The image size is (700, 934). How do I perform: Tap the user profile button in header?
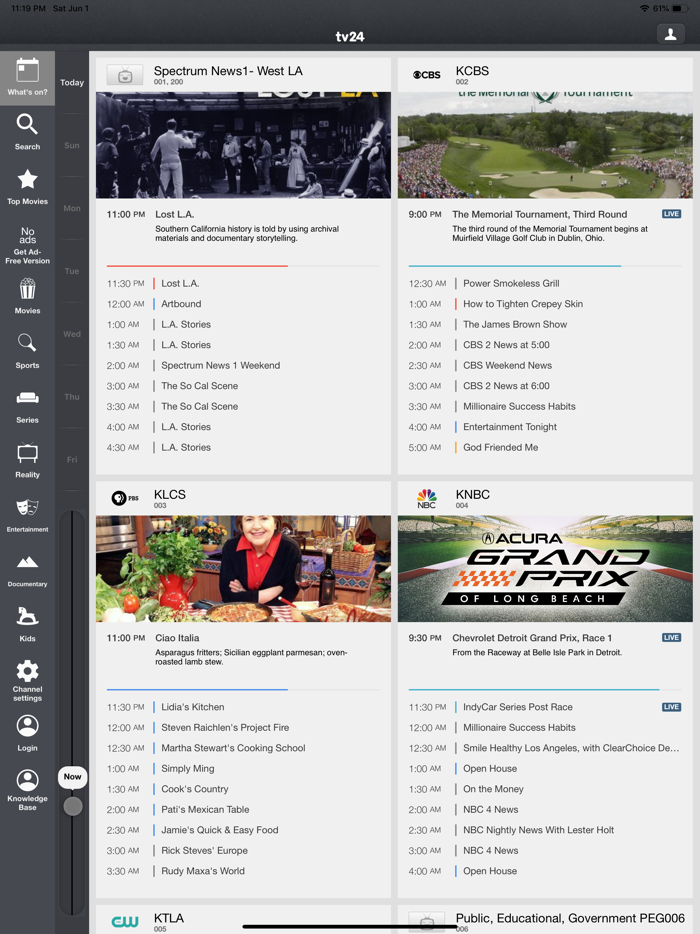tap(670, 34)
